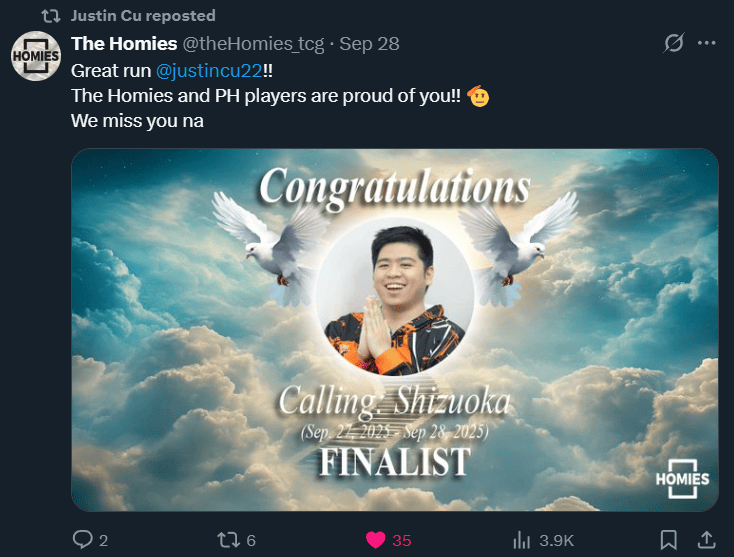This screenshot has width=734, height=557.
Task: Click the reply speech bubble icon
Action: click(x=83, y=540)
